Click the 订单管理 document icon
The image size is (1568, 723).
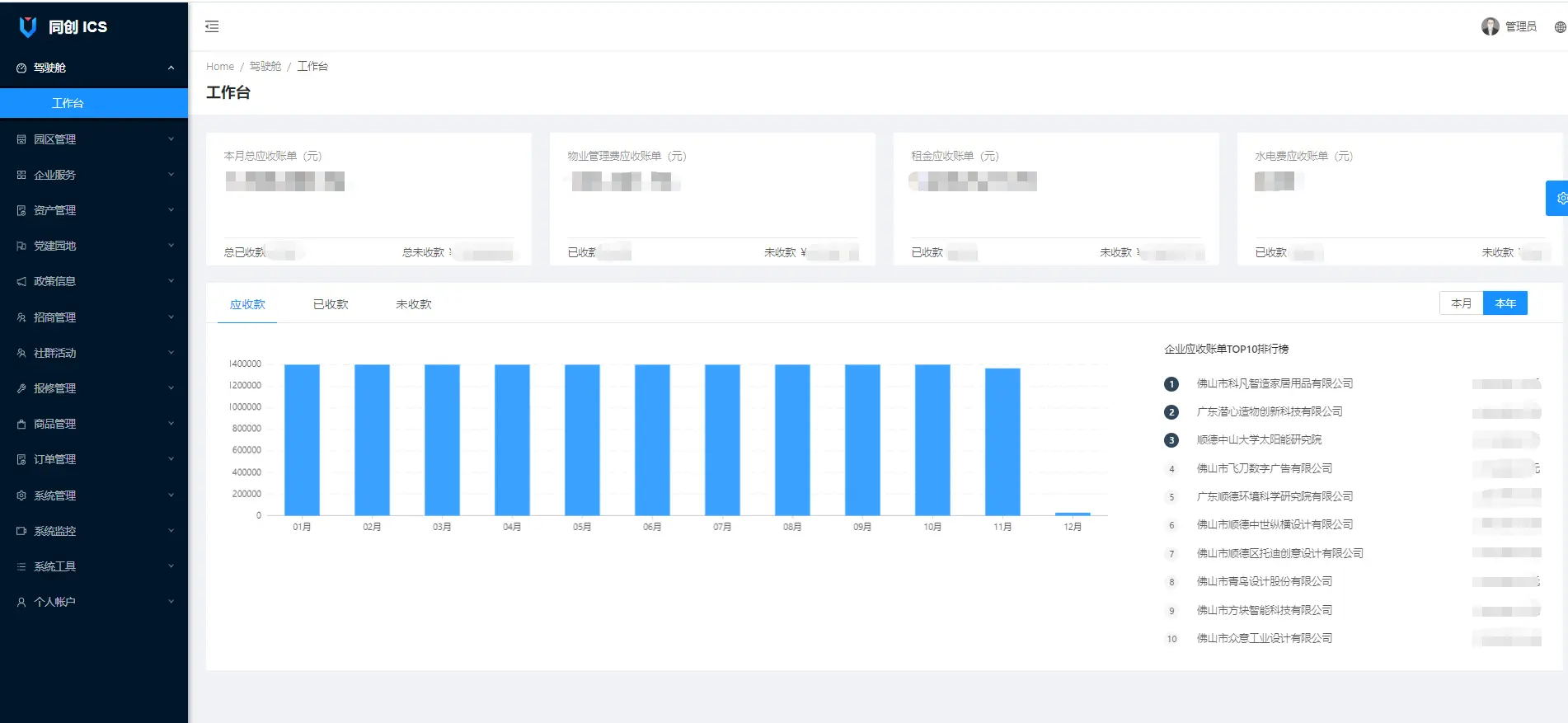21,459
